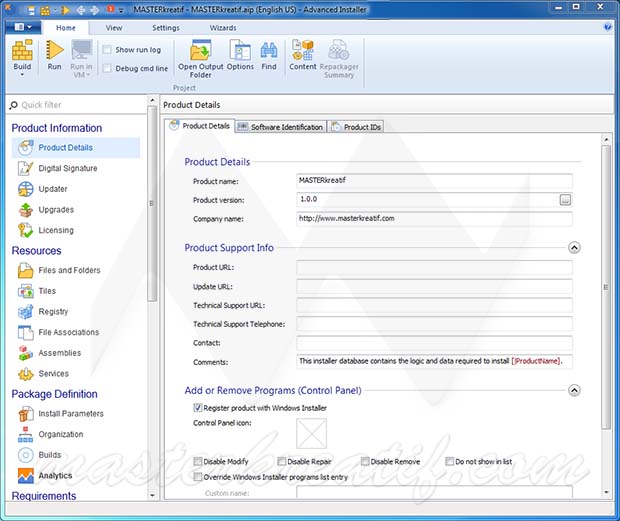Click the Find binoculars icon
620x521 pixels.
point(269,55)
